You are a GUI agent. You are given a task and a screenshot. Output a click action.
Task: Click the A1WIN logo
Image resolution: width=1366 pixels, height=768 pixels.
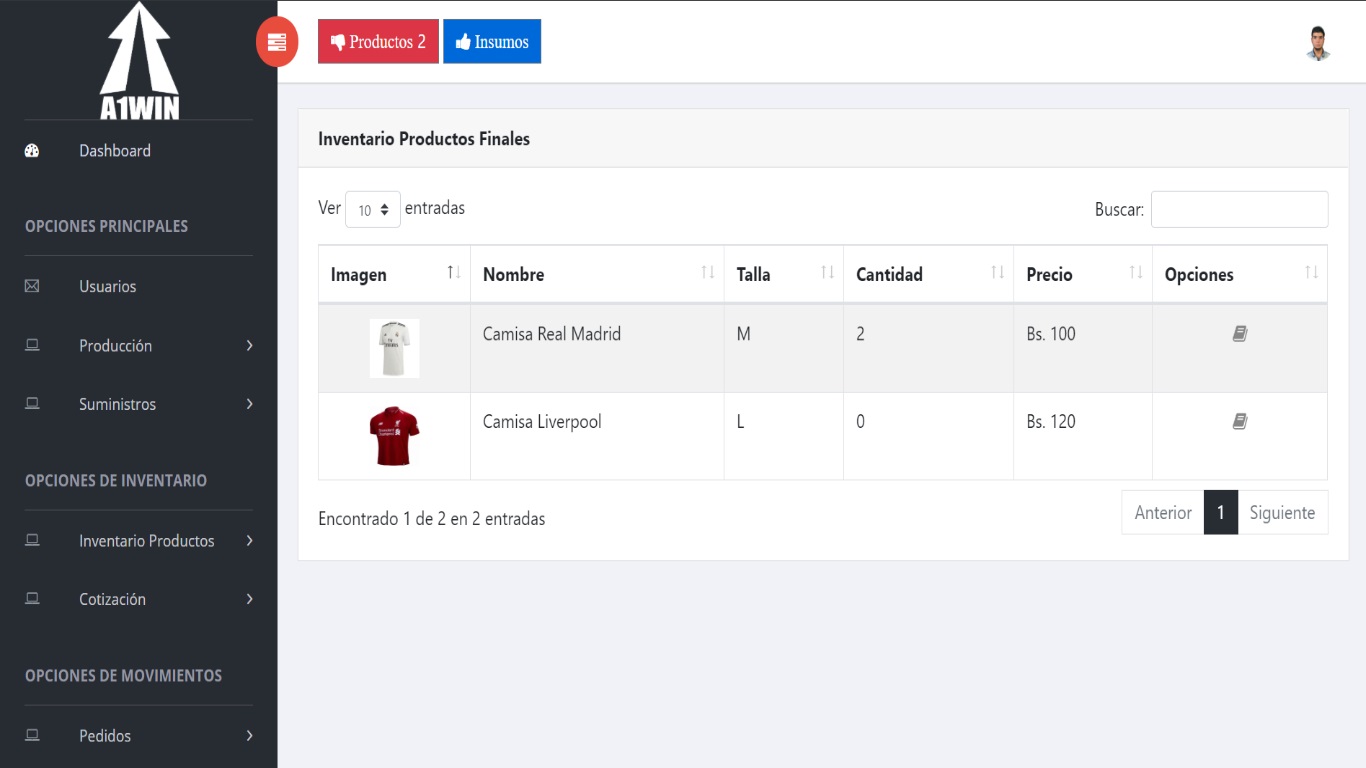tap(139, 62)
